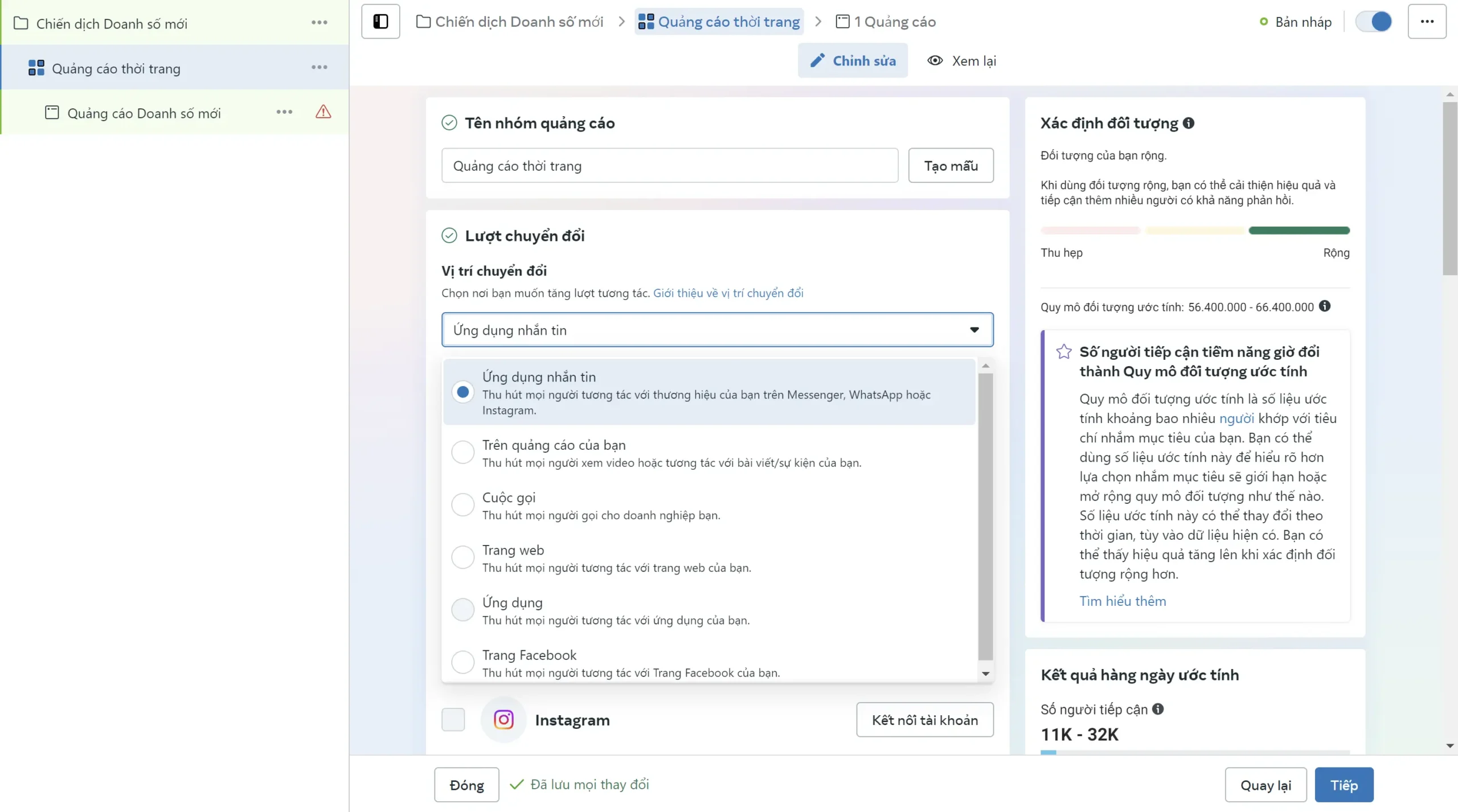Image resolution: width=1458 pixels, height=812 pixels.
Task: Select the Ứng dụng nhắn tin radio option
Action: 463,392
